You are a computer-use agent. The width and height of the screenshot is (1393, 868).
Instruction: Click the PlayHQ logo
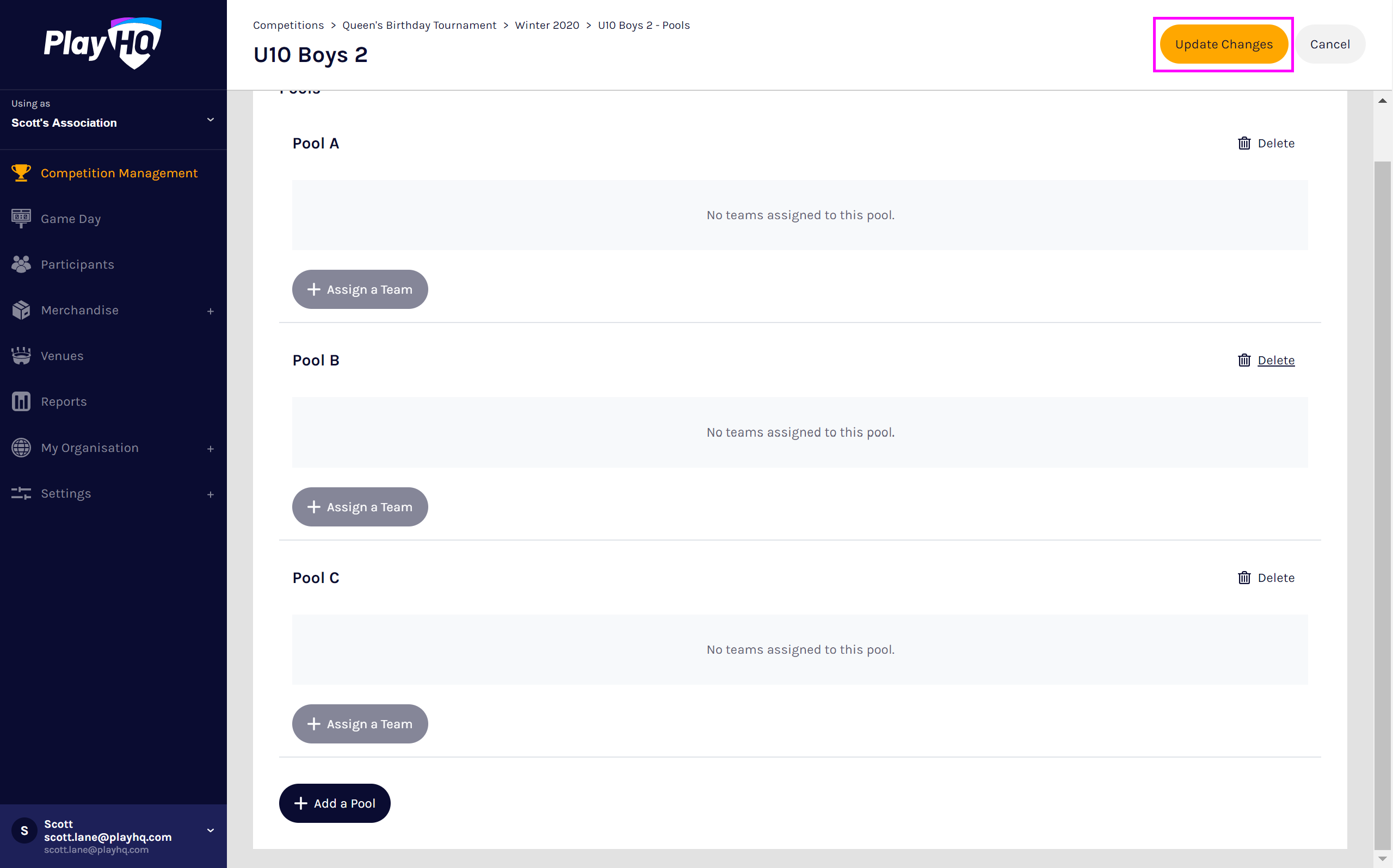click(x=103, y=43)
